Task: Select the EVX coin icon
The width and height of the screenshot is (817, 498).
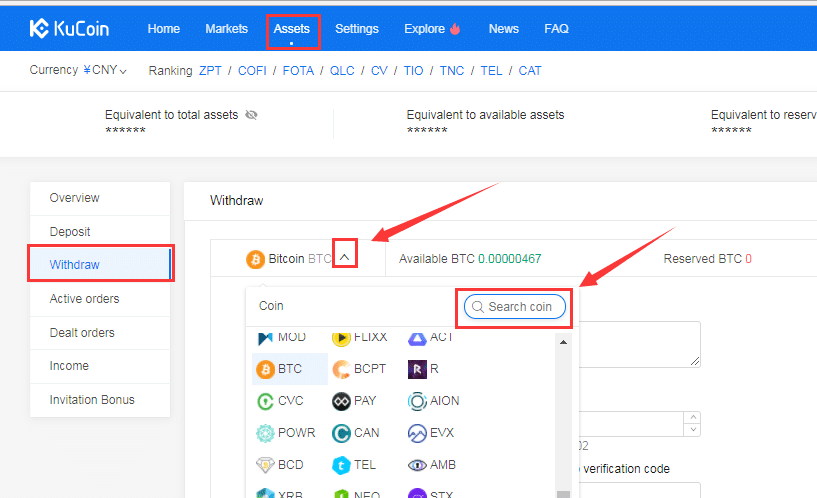Action: tap(417, 433)
